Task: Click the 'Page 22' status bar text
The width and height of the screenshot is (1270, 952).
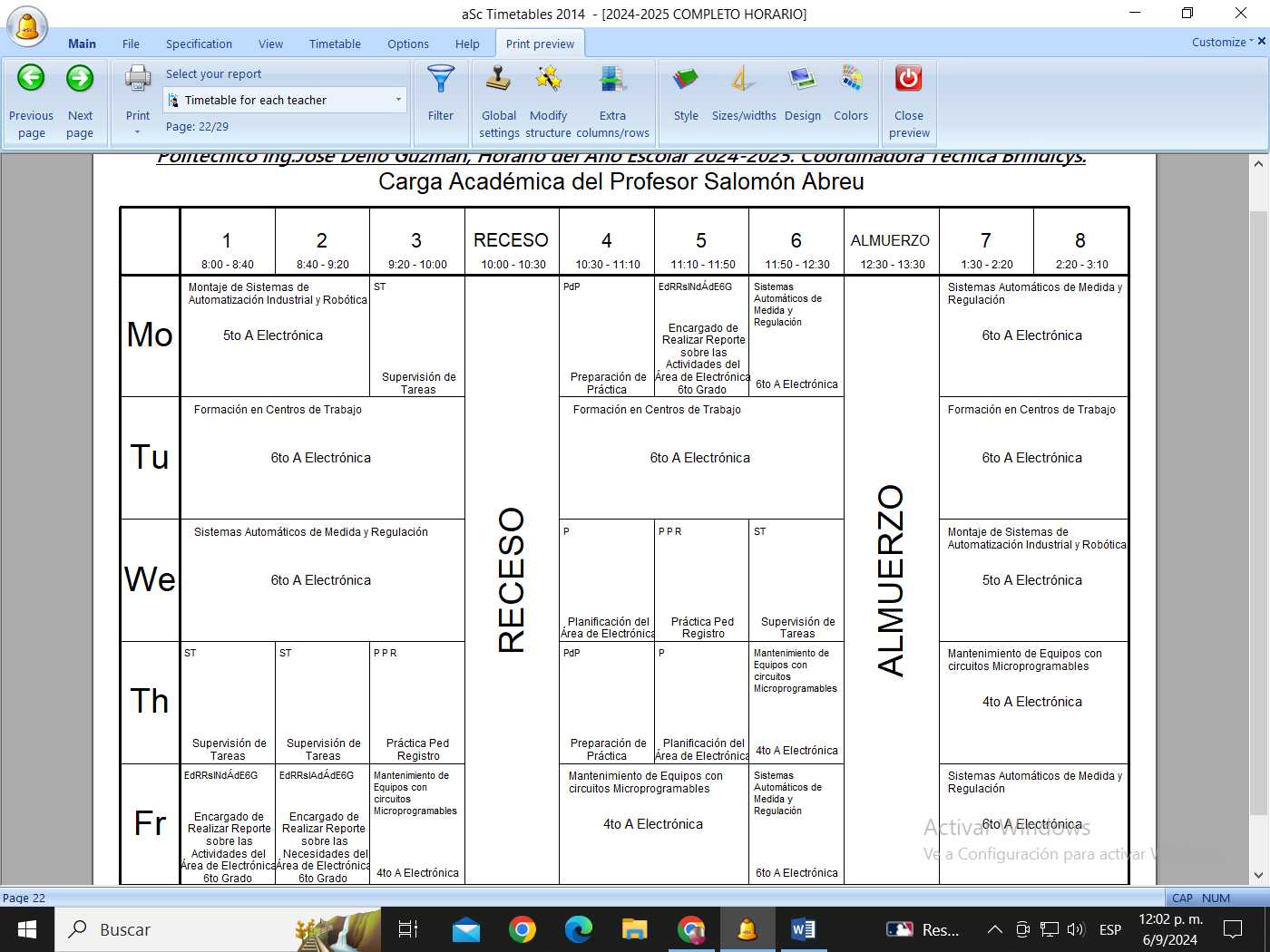Action: 24,898
